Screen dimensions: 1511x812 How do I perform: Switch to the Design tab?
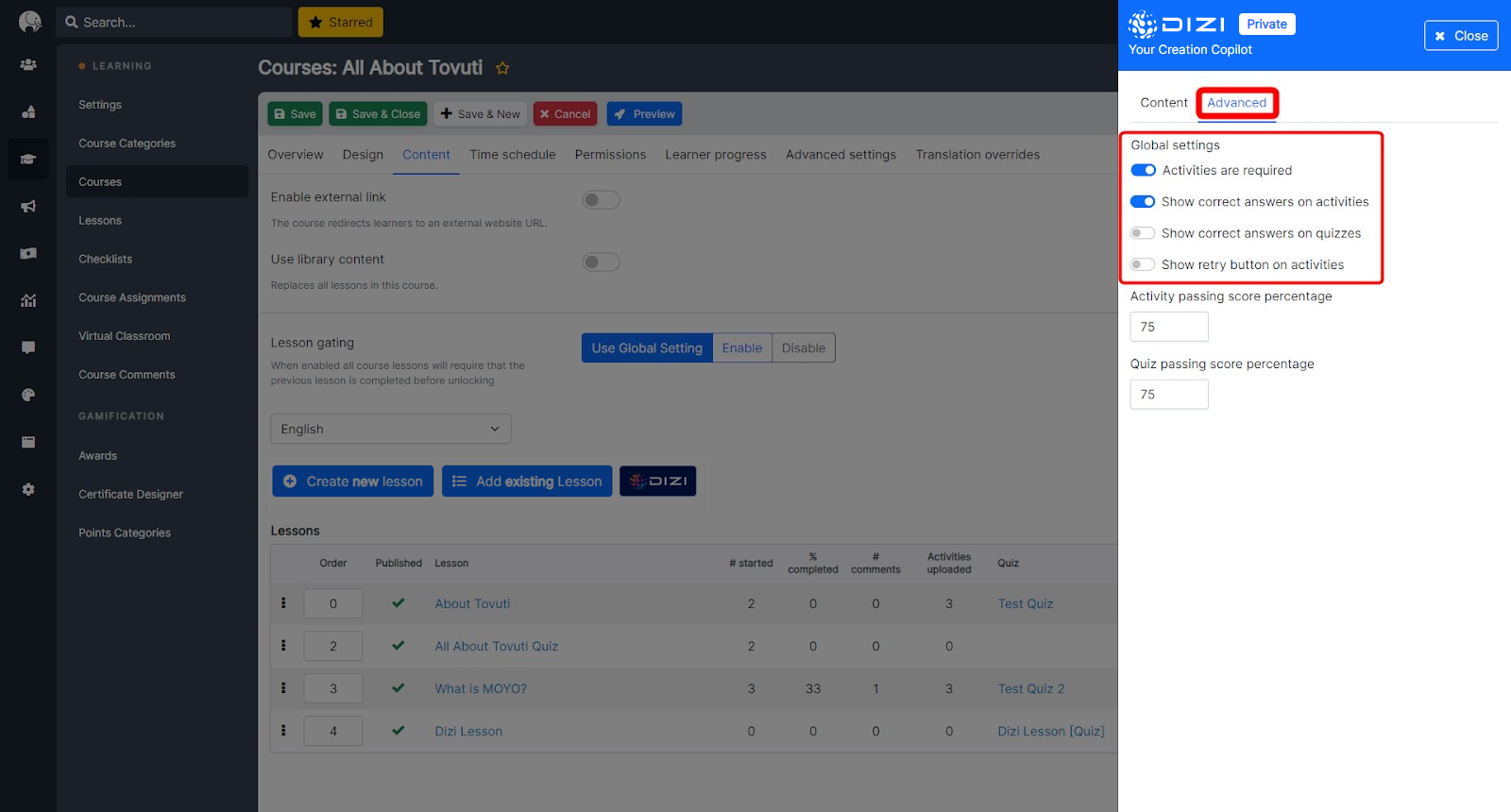[x=363, y=155]
